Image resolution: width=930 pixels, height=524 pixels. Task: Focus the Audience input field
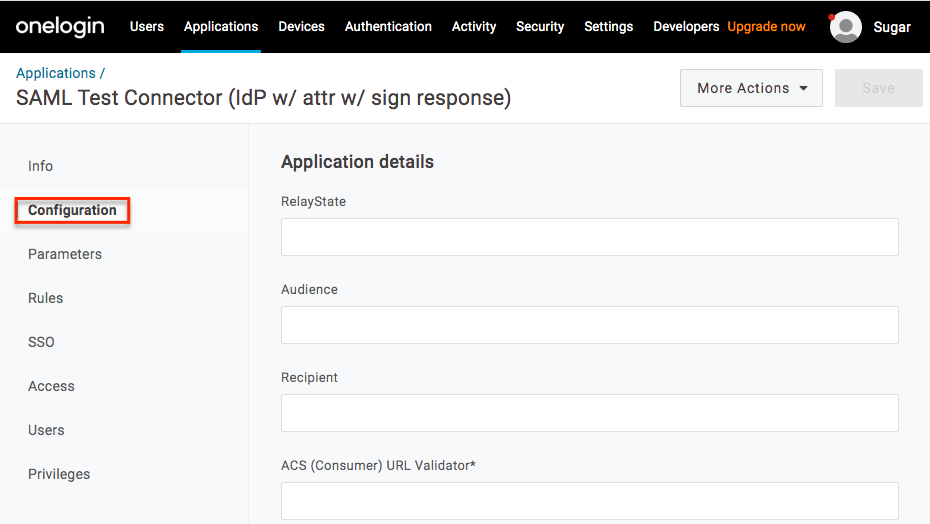(590, 325)
